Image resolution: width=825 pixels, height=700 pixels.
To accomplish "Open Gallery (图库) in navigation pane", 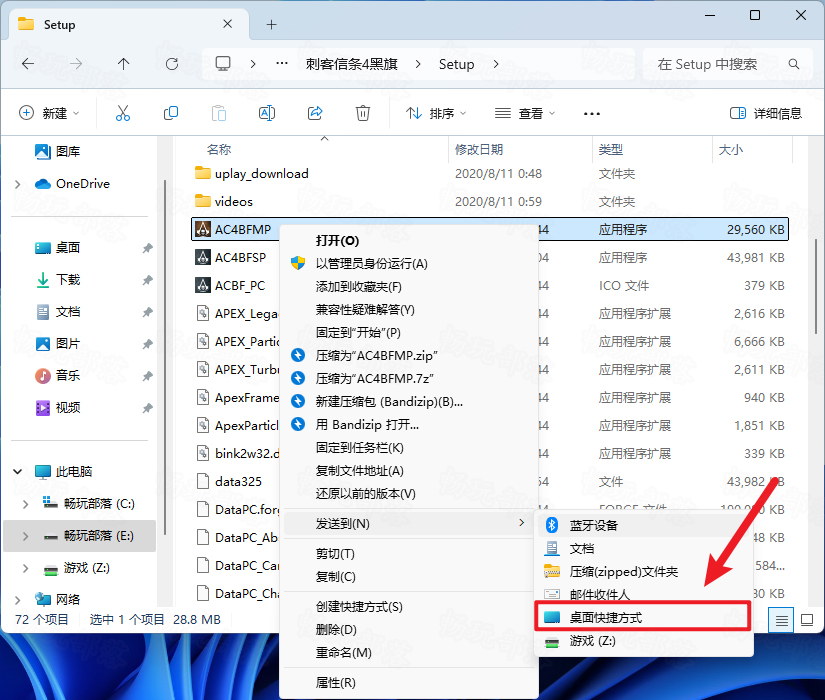I will [57, 152].
